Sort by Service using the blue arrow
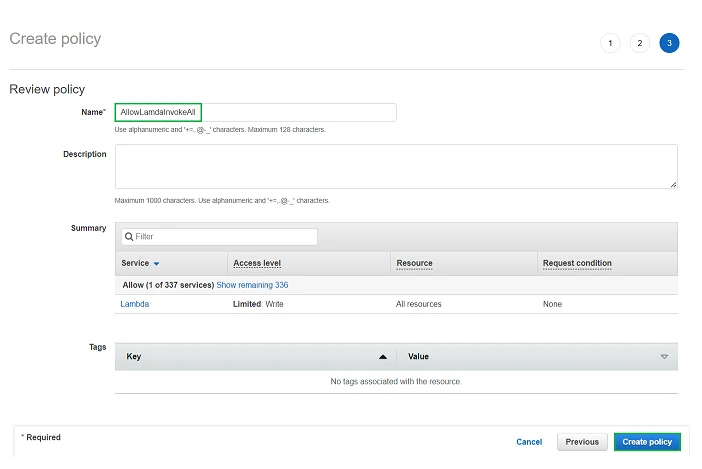Screen dimensions: 702x469 click(157, 264)
